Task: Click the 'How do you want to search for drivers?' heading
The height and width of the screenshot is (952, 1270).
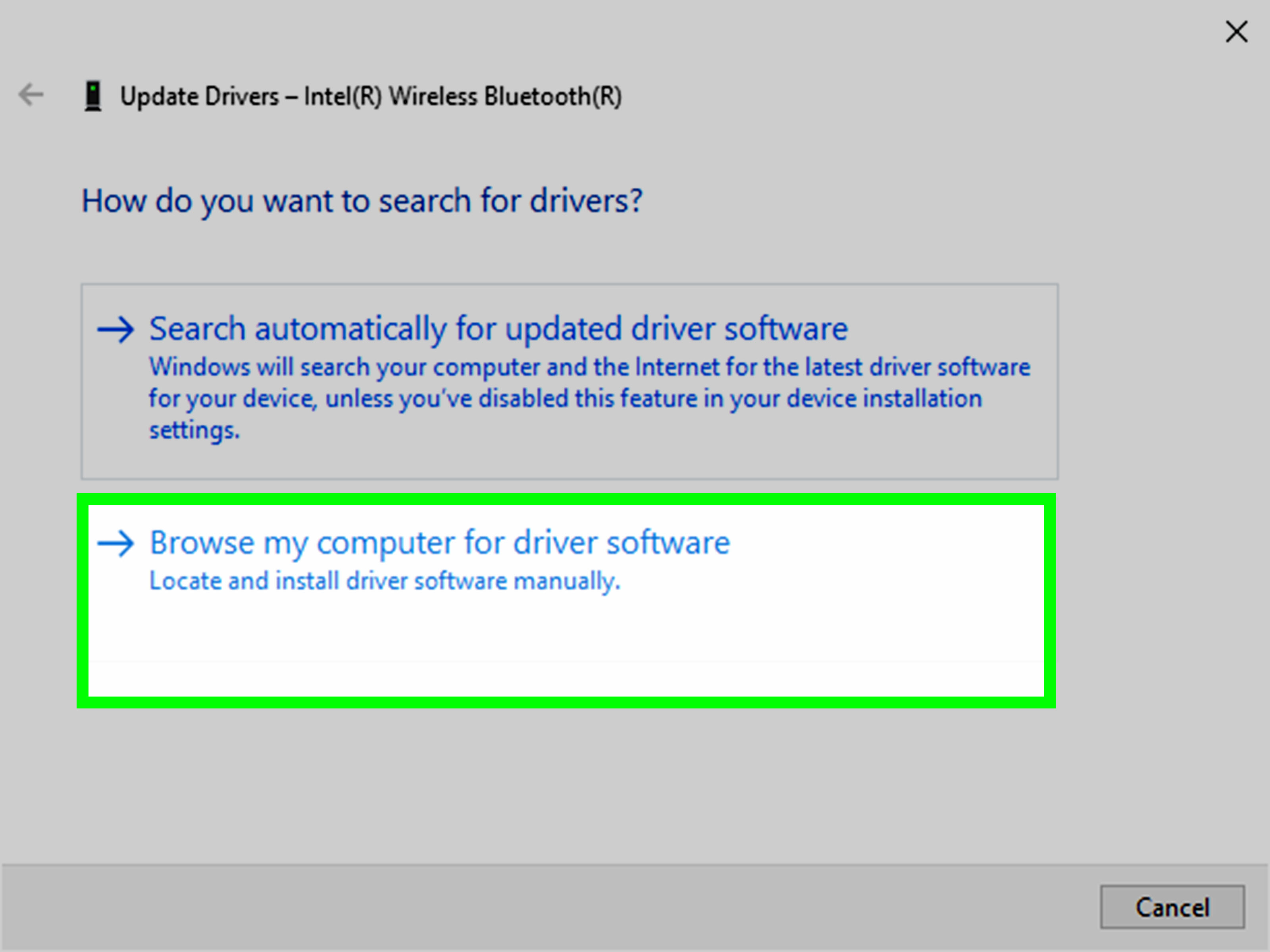Action: click(x=362, y=202)
